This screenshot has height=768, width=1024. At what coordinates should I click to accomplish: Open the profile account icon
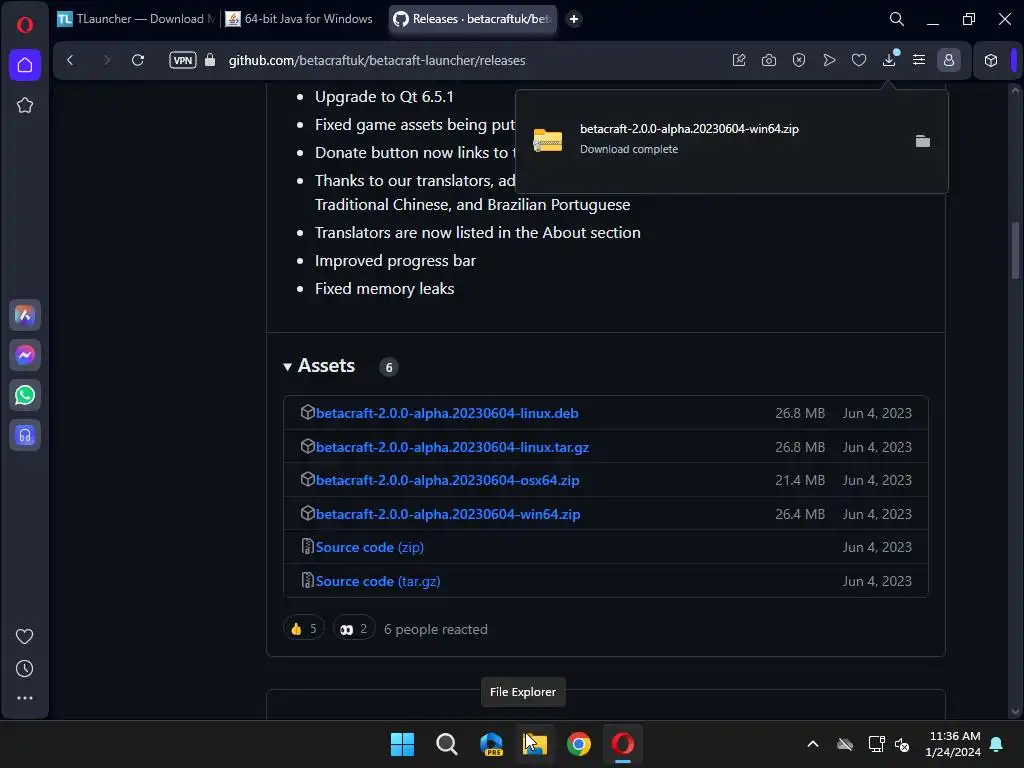(x=949, y=60)
